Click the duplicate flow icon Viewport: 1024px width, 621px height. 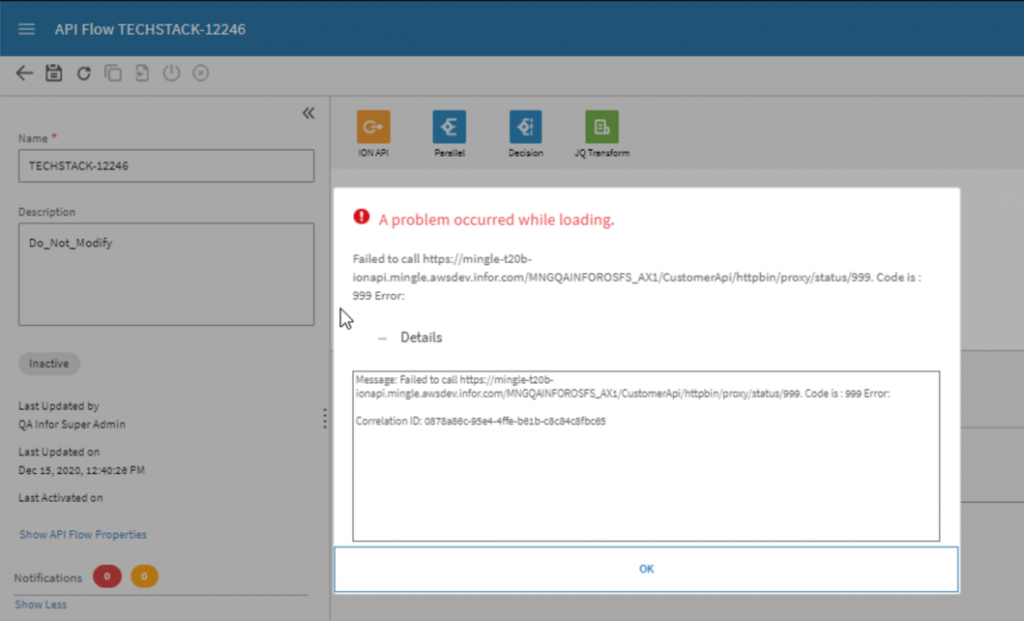pyautogui.click(x=113, y=73)
